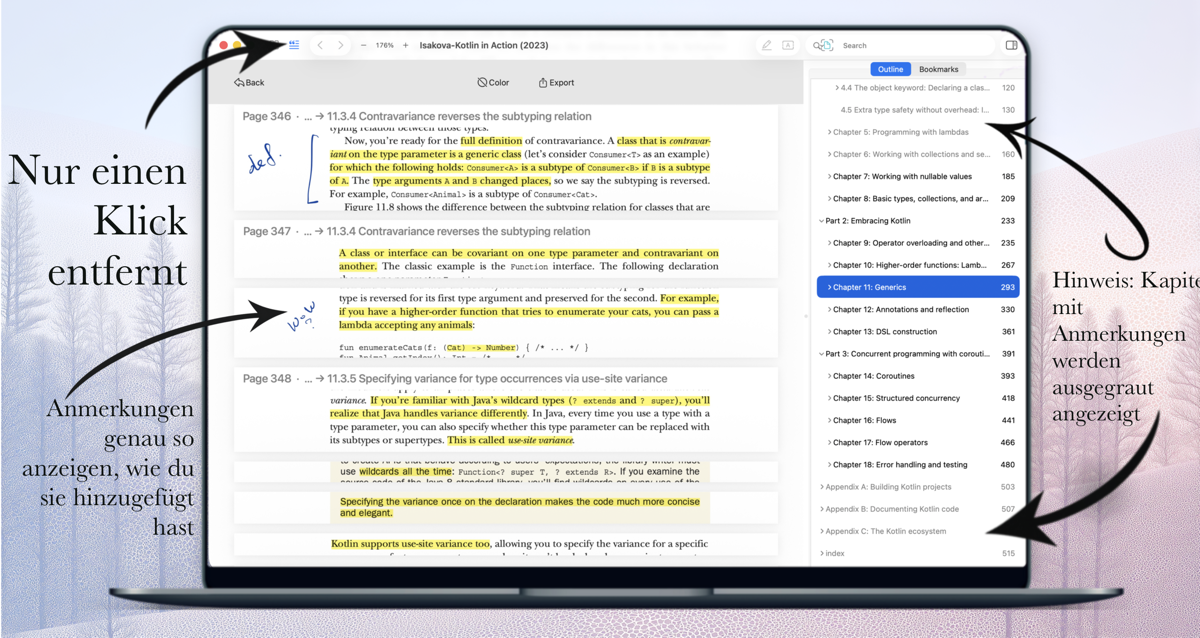The width and height of the screenshot is (1200, 638).
Task: Go to previous page with left arrow
Action: [x=320, y=45]
